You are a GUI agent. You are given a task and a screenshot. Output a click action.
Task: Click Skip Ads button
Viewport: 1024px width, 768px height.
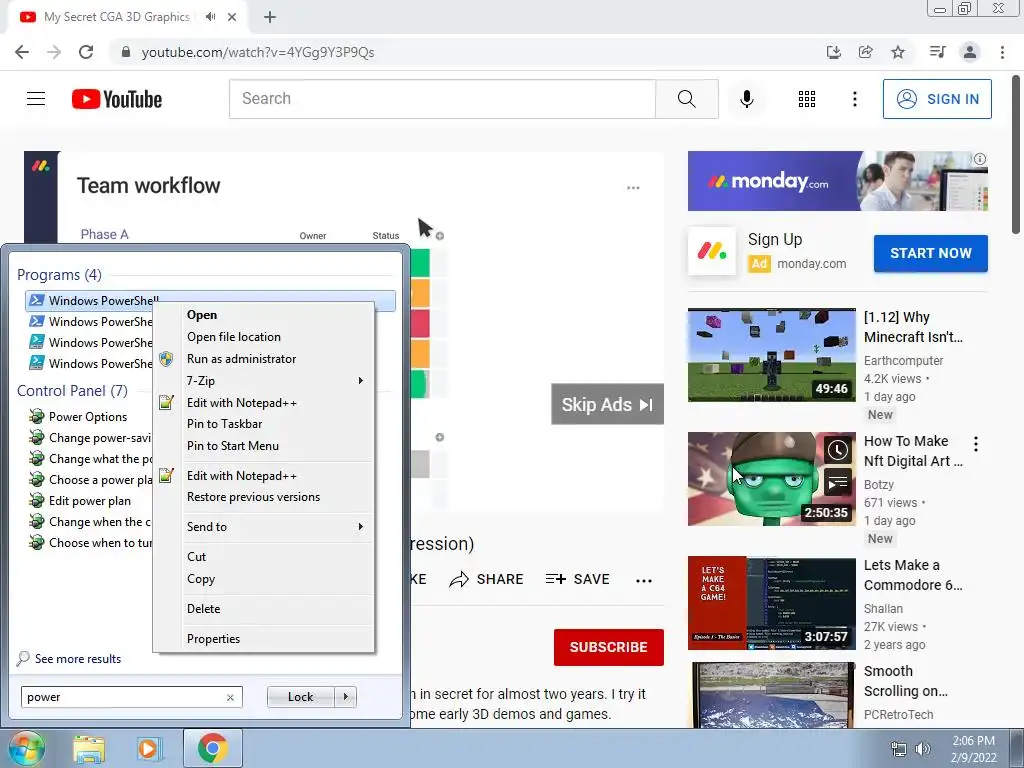[607, 404]
